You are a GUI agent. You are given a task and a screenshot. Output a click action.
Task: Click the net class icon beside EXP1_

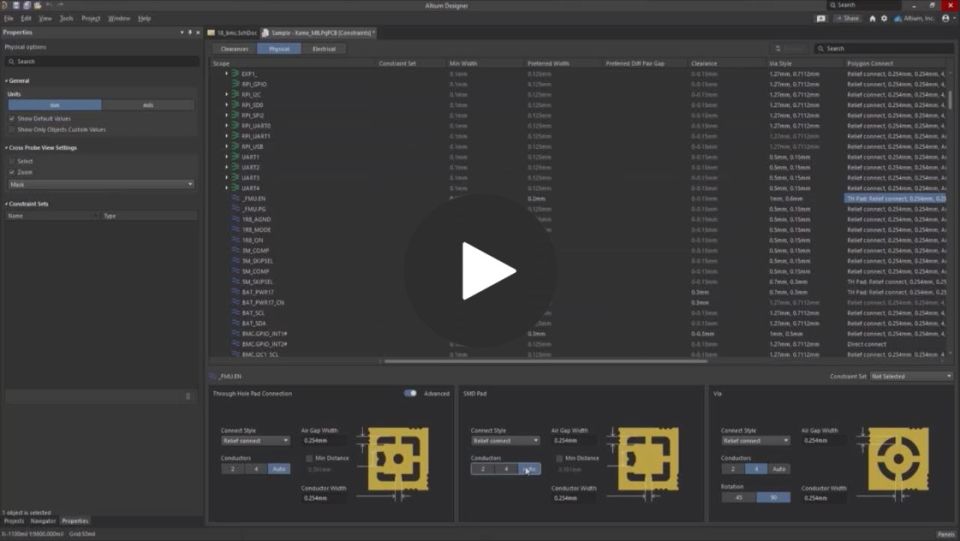(x=235, y=73)
